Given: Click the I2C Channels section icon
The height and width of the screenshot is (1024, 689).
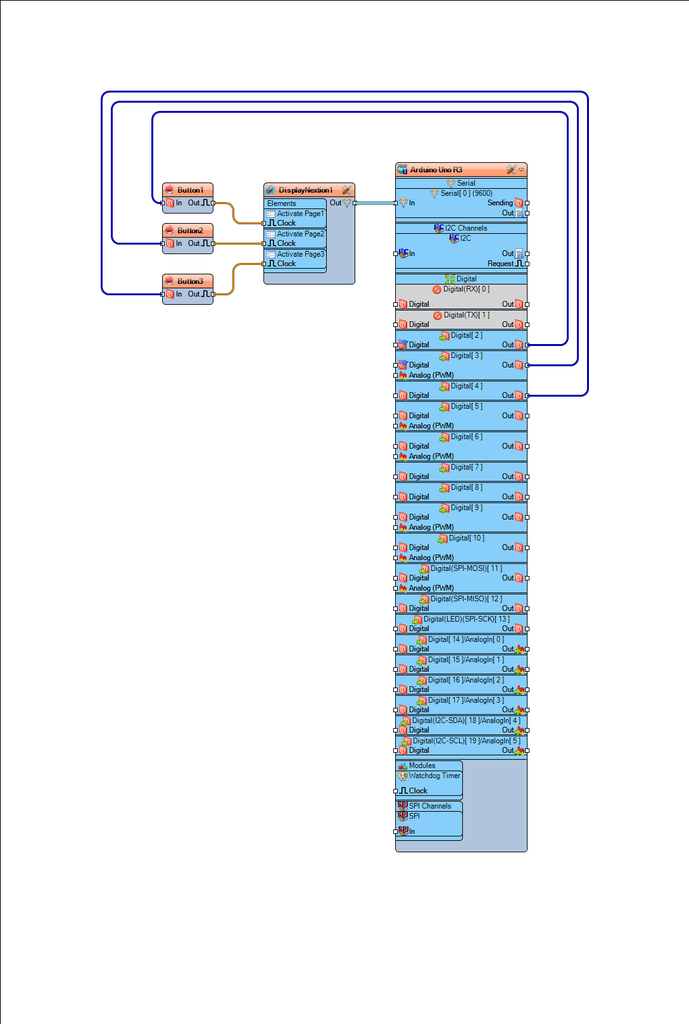Looking at the screenshot, I should (439, 228).
